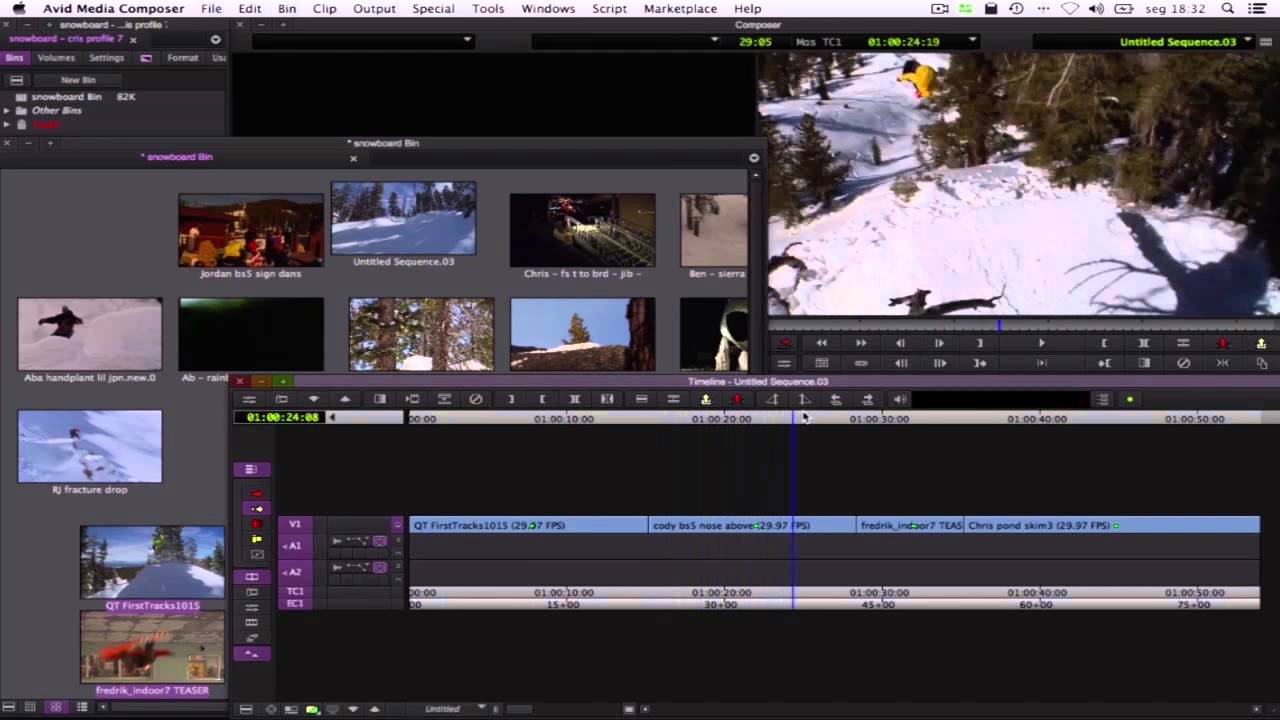Select Chris pond skim3 clip in timeline
This screenshot has height=720, width=1280.
[x=1111, y=525]
